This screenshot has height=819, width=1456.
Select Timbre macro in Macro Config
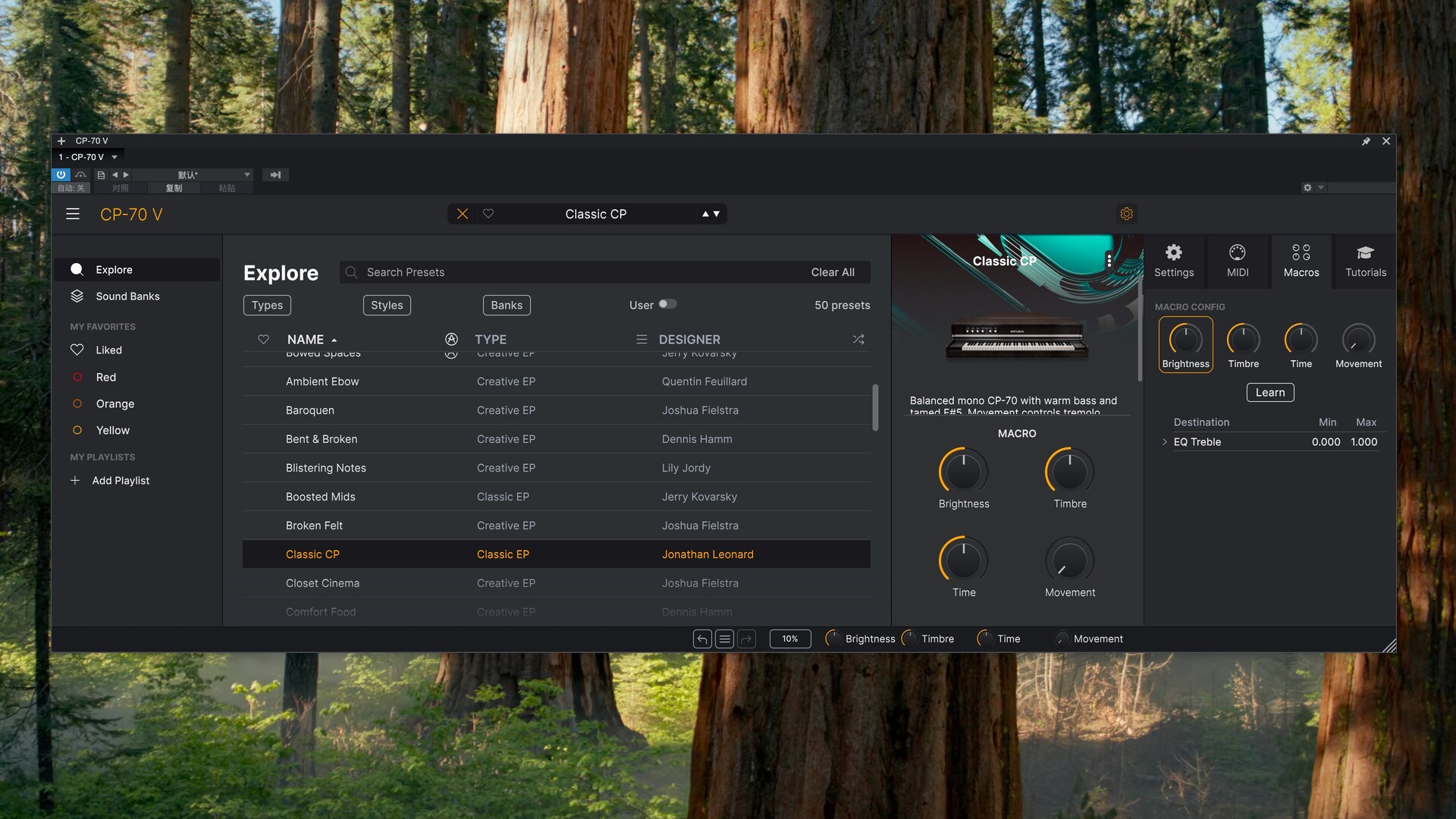(x=1244, y=345)
